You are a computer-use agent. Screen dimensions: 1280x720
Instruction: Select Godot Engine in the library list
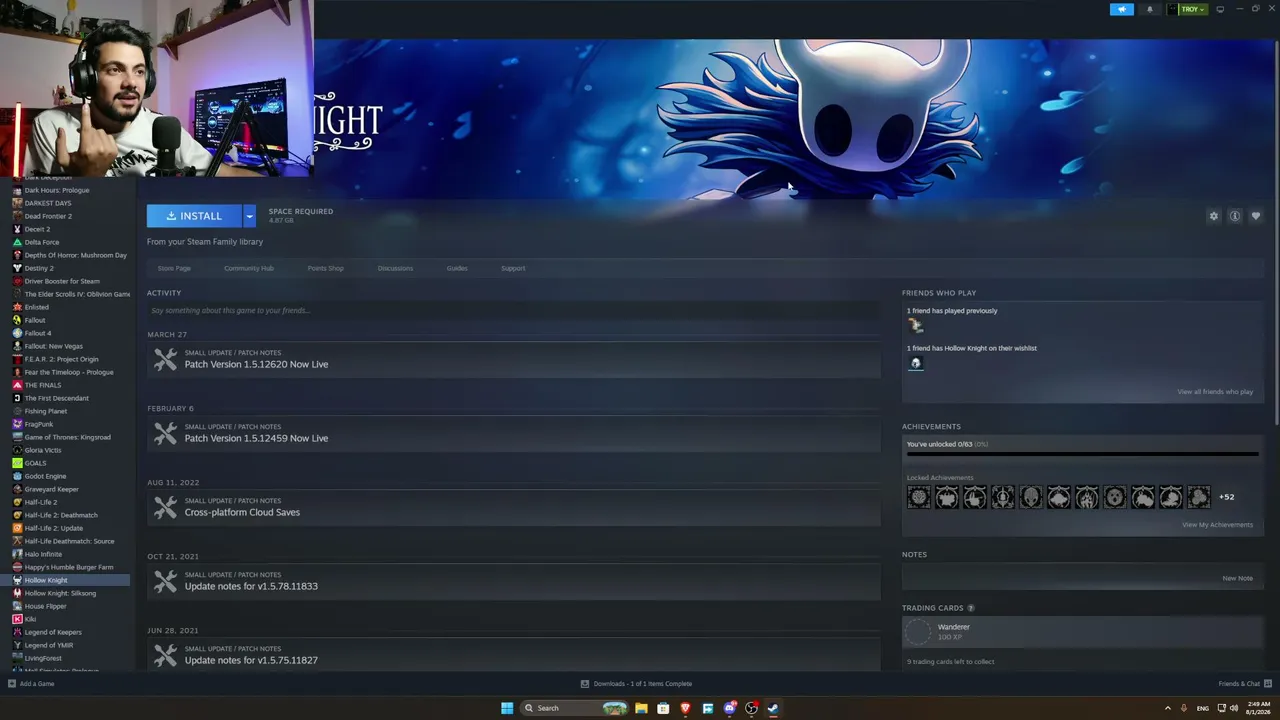[45, 476]
